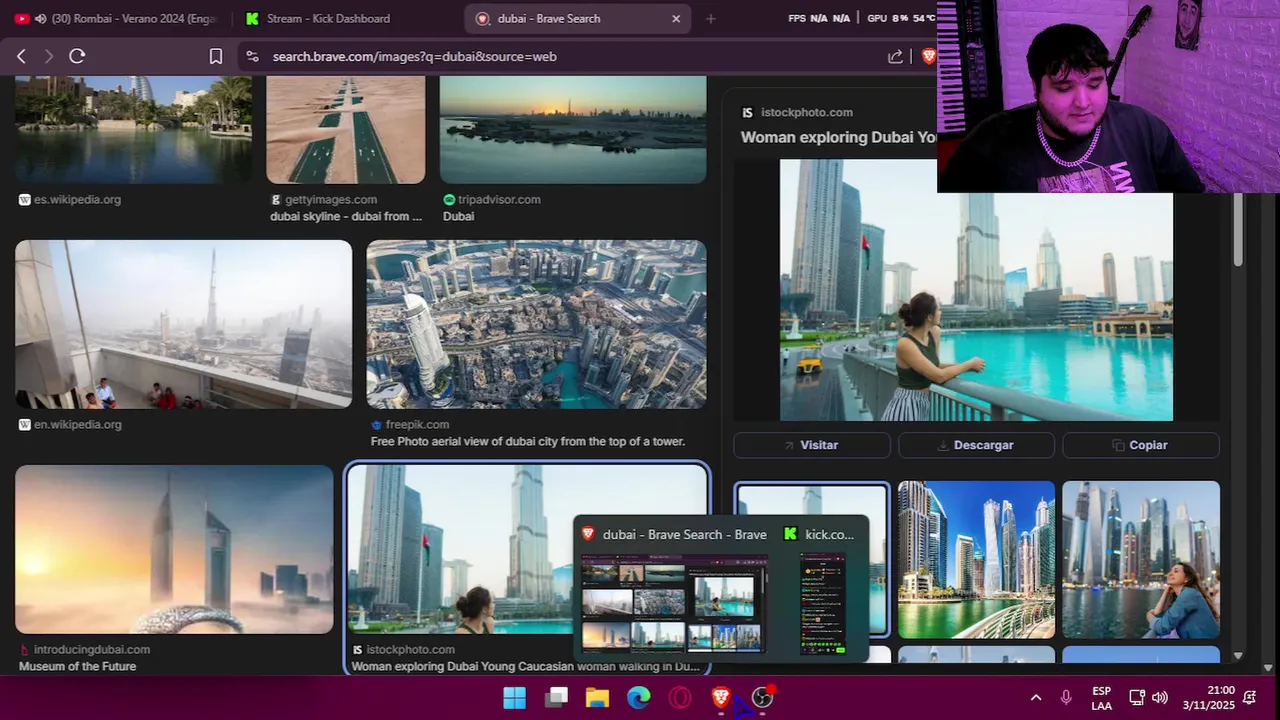The height and width of the screenshot is (720, 1280).
Task: Launch File Explorer from the taskbar
Action: coord(597,697)
